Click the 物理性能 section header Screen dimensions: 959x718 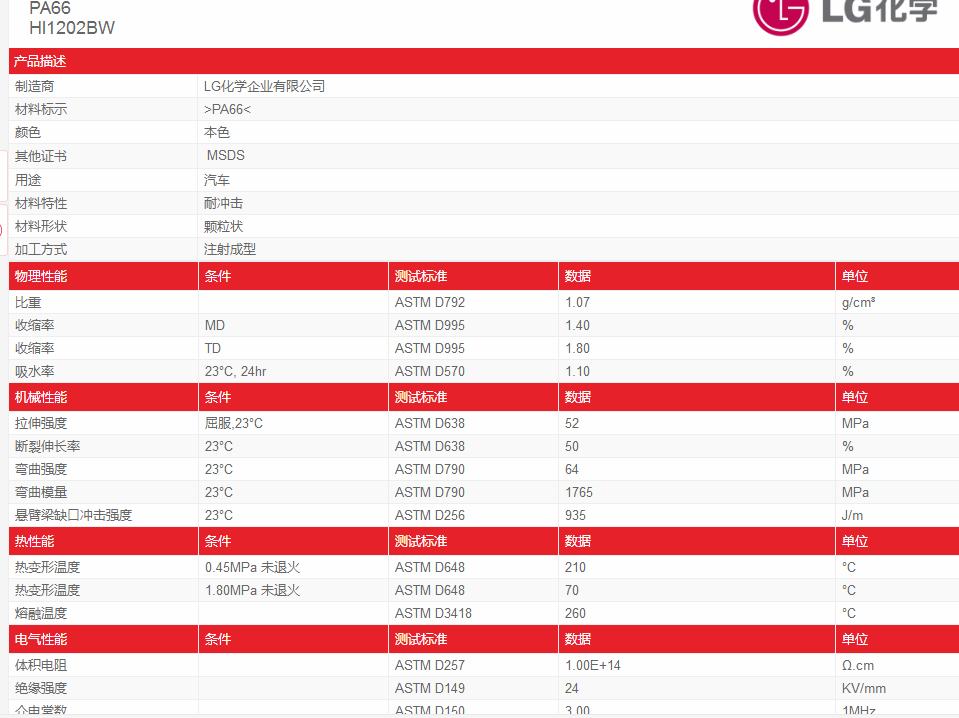tap(41, 276)
